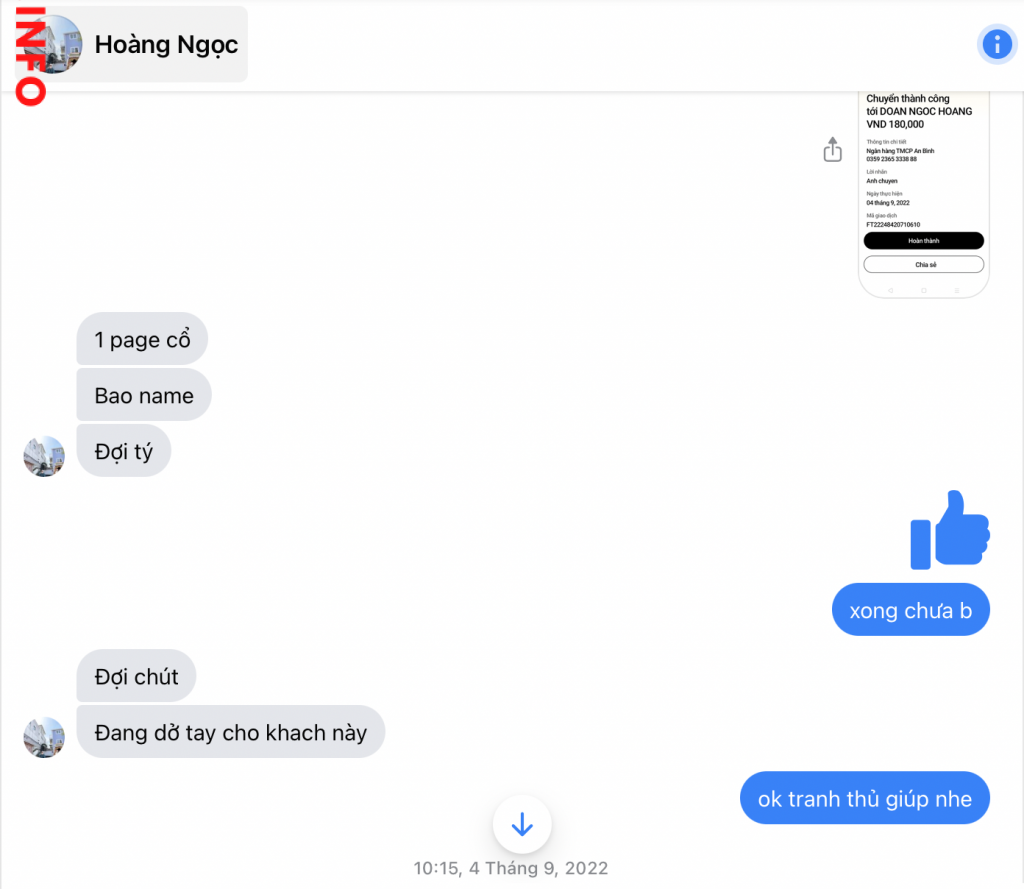Open the bank transfer screenshot image
Image resolution: width=1024 pixels, height=889 pixels.
[923, 195]
